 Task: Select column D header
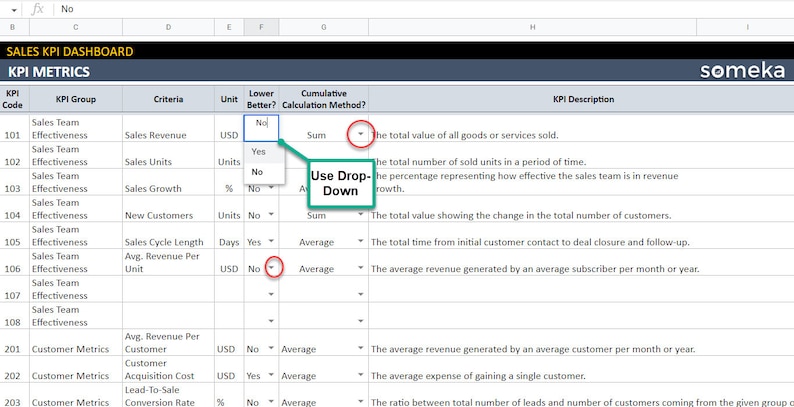pyautogui.click(x=168, y=27)
